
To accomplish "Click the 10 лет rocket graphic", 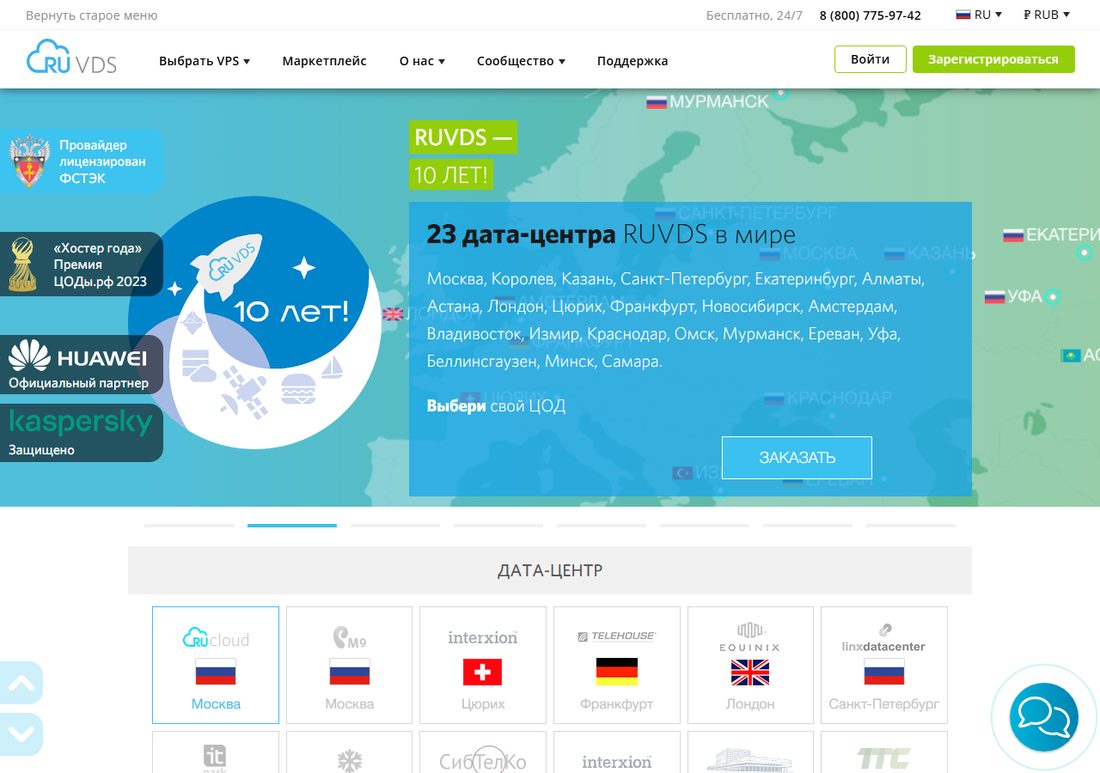I will 256,321.
